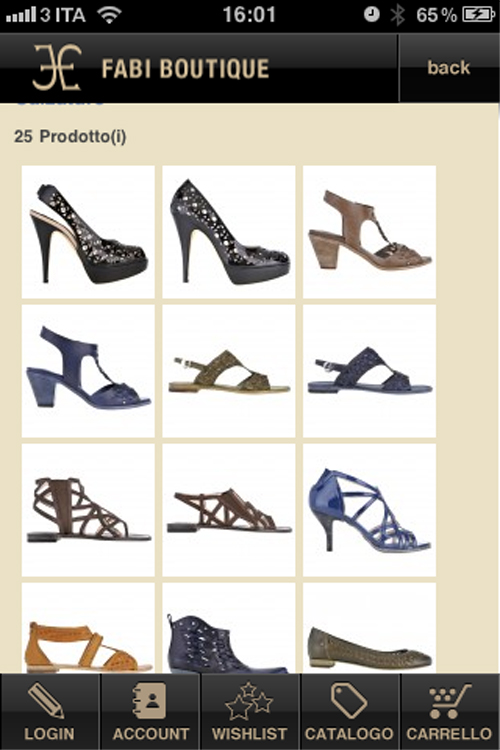500x750 pixels.
Task: Select the tan flat strap sandal
Action: [88, 628]
